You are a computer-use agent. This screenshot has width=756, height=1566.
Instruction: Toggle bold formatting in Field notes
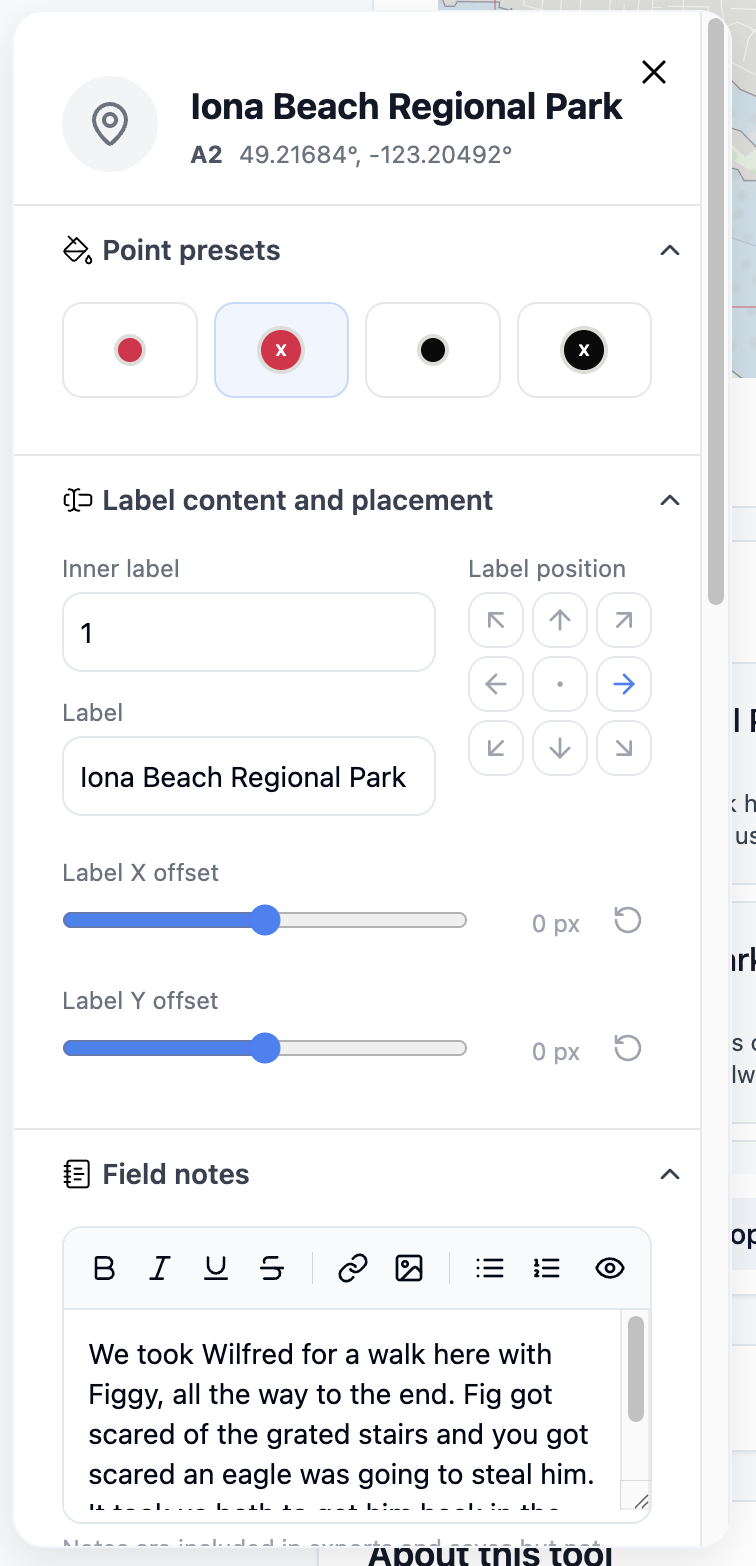pyautogui.click(x=104, y=1269)
